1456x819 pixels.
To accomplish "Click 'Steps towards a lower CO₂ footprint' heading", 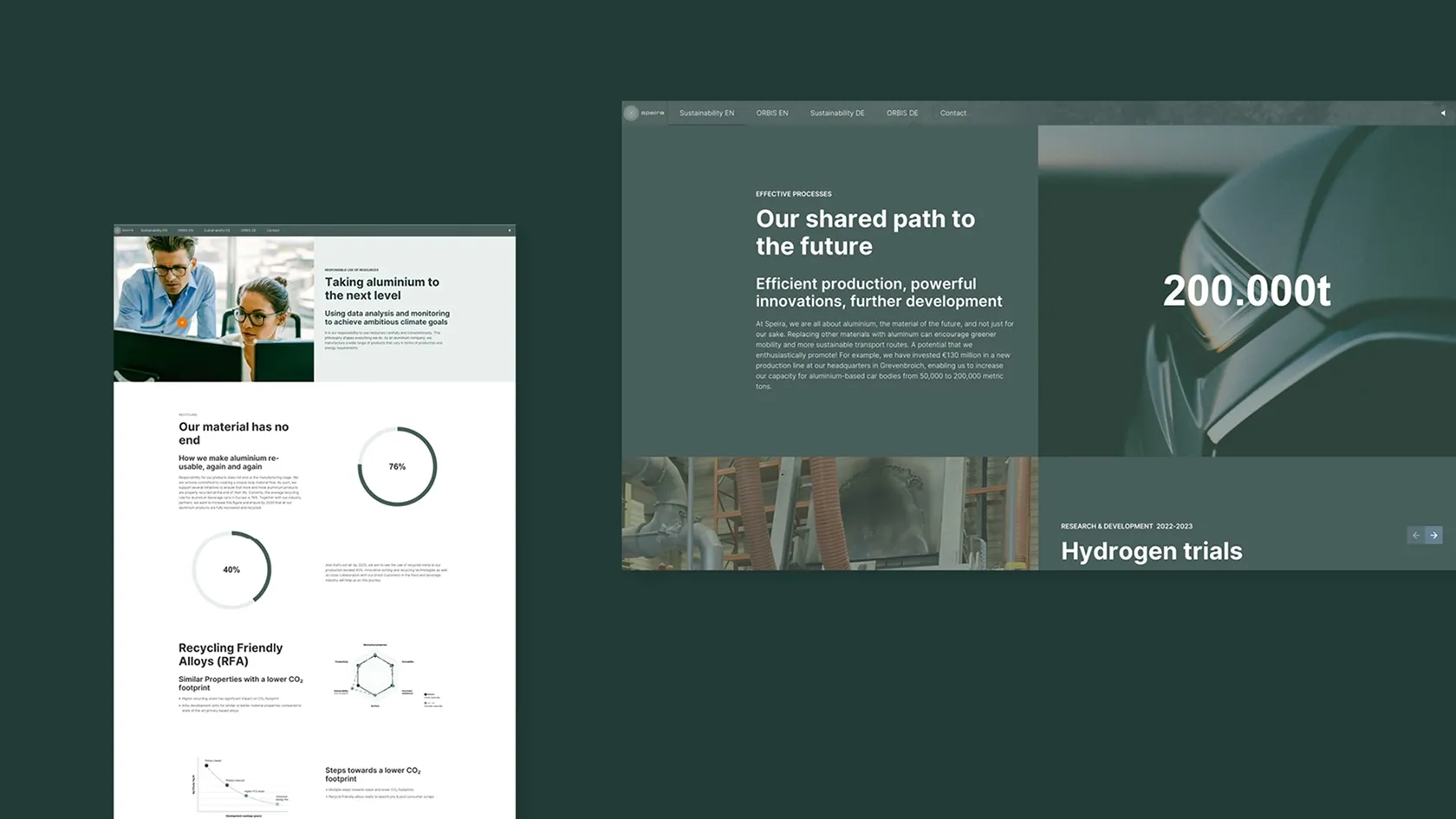I will click(373, 774).
